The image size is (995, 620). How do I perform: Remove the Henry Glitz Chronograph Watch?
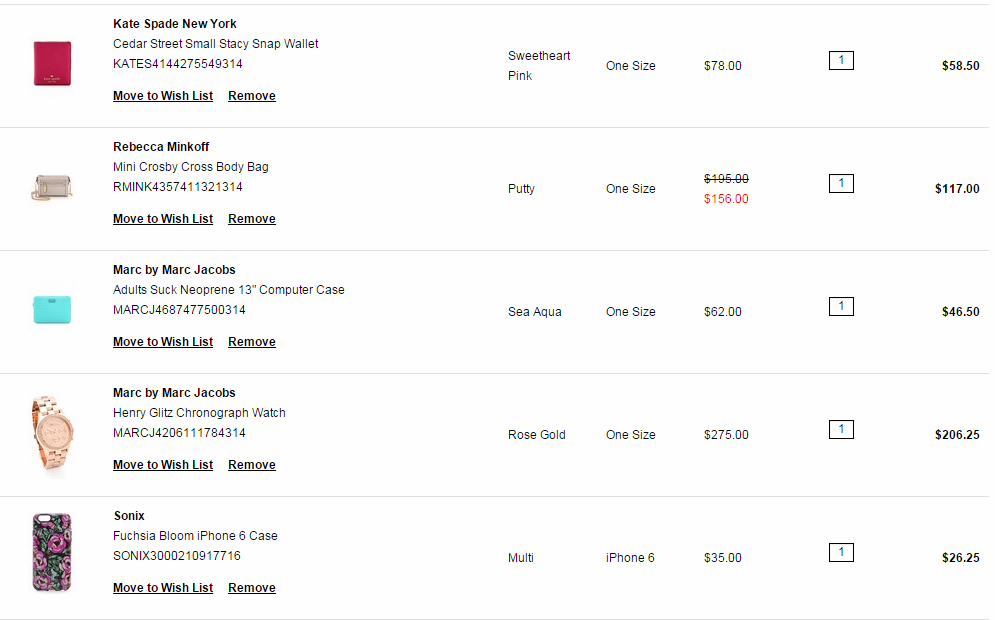[x=252, y=465]
